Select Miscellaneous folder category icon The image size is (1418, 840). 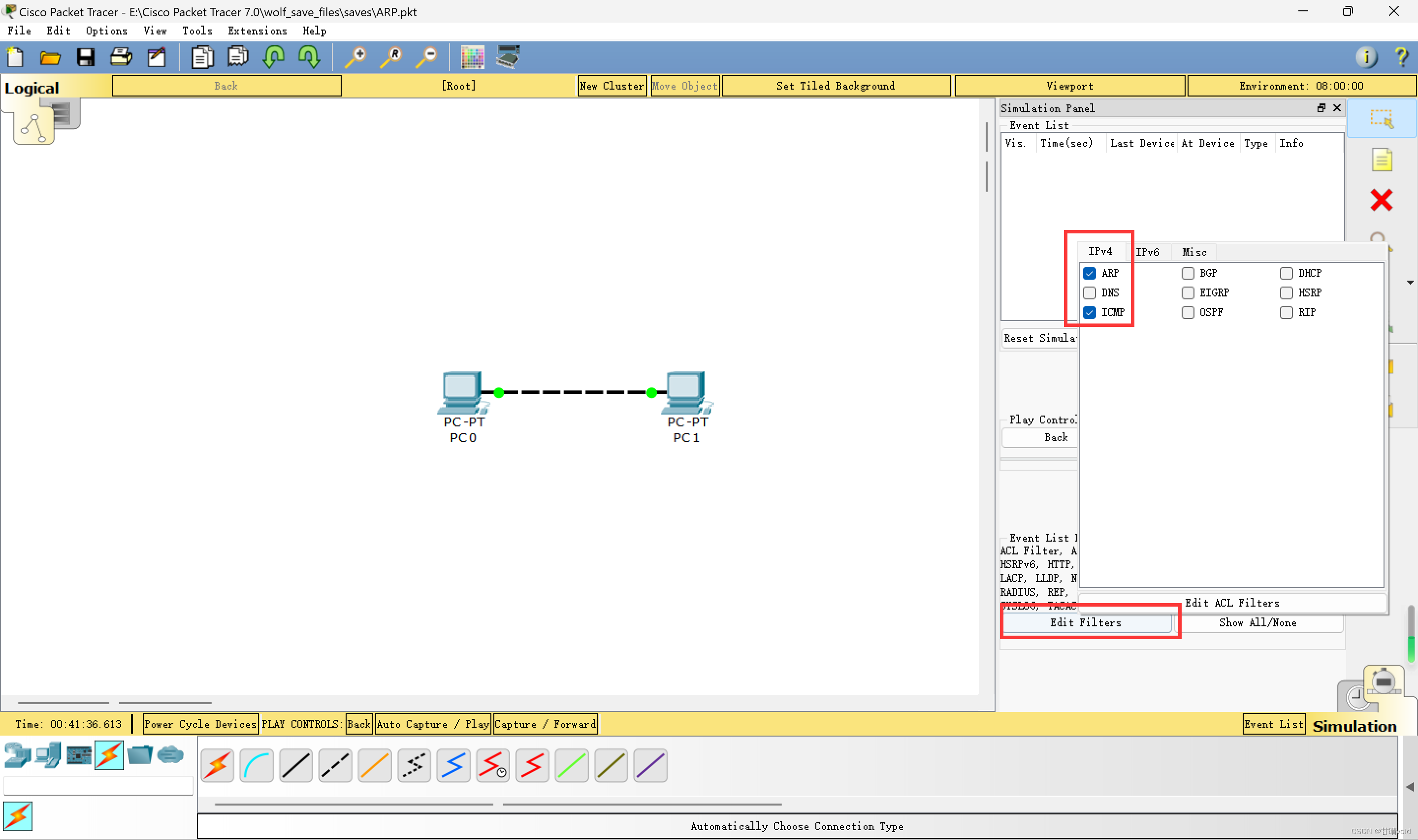pyautogui.click(x=140, y=755)
